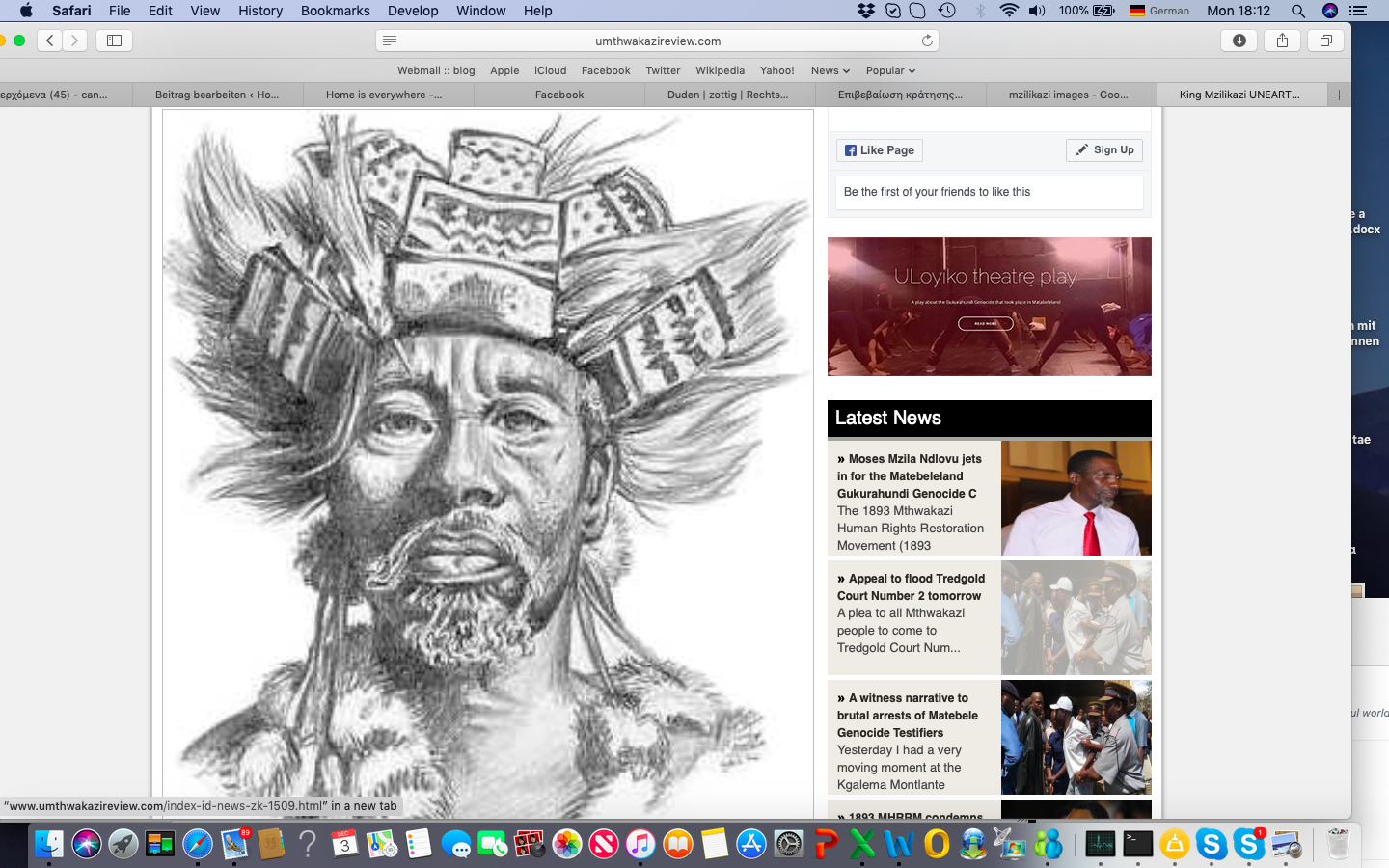Open Wikipedia bookmark in favorites bar

pos(720,70)
